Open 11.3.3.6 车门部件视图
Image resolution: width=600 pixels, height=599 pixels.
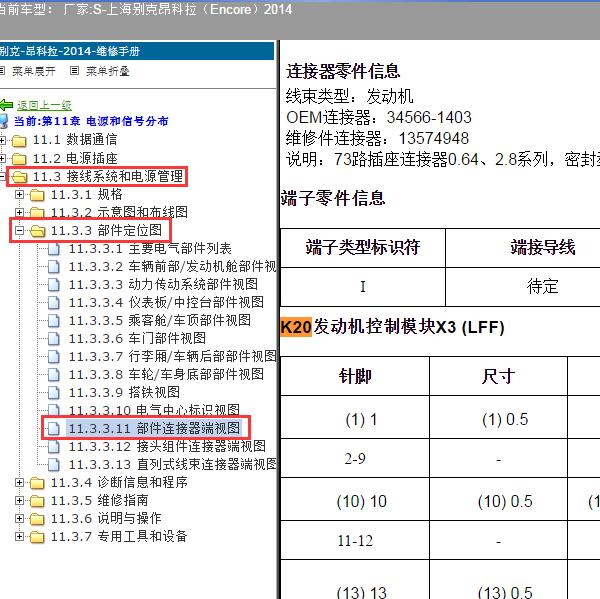click(x=137, y=338)
